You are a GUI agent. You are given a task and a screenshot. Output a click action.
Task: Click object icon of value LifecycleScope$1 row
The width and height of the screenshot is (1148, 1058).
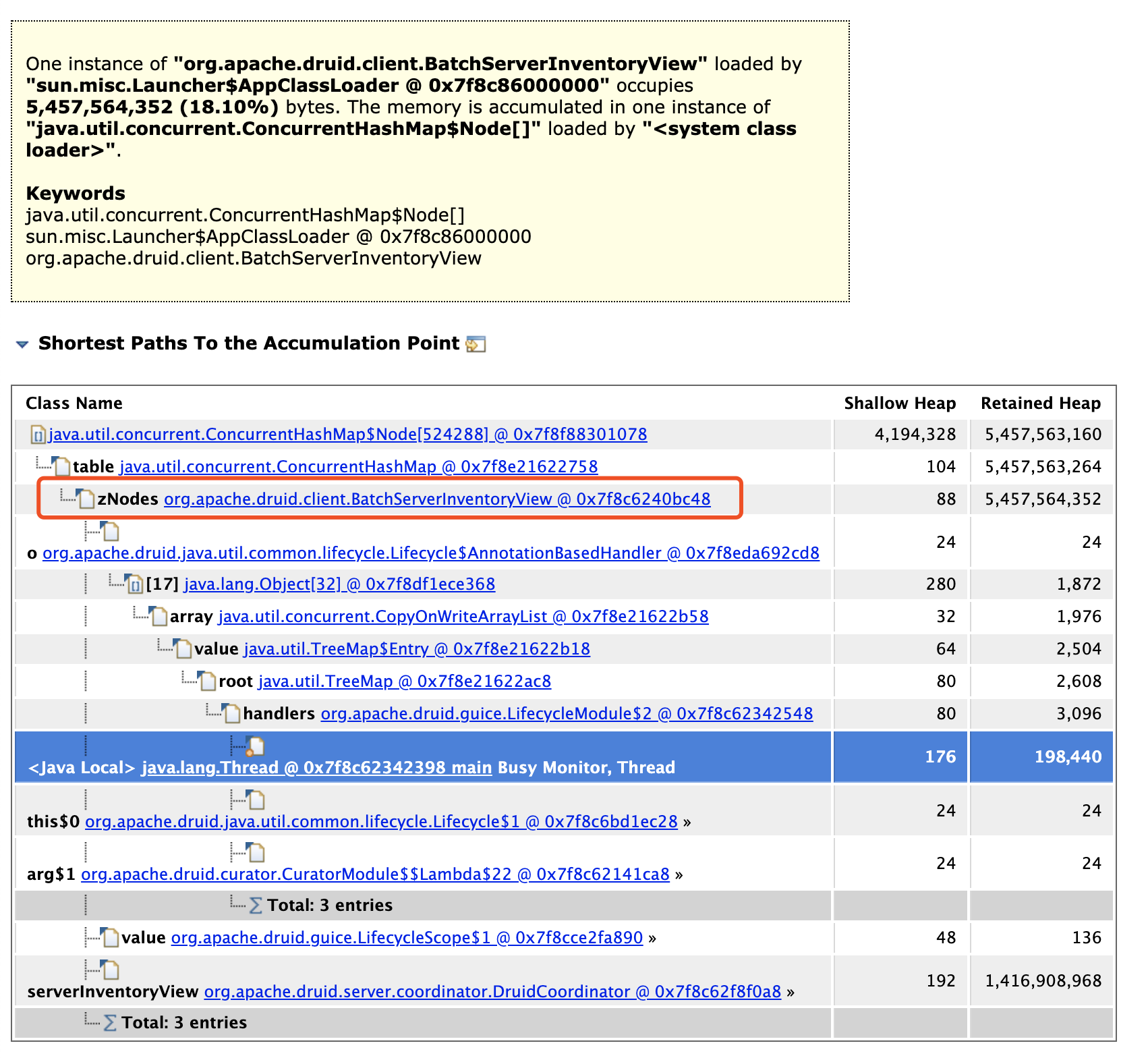tap(111, 937)
